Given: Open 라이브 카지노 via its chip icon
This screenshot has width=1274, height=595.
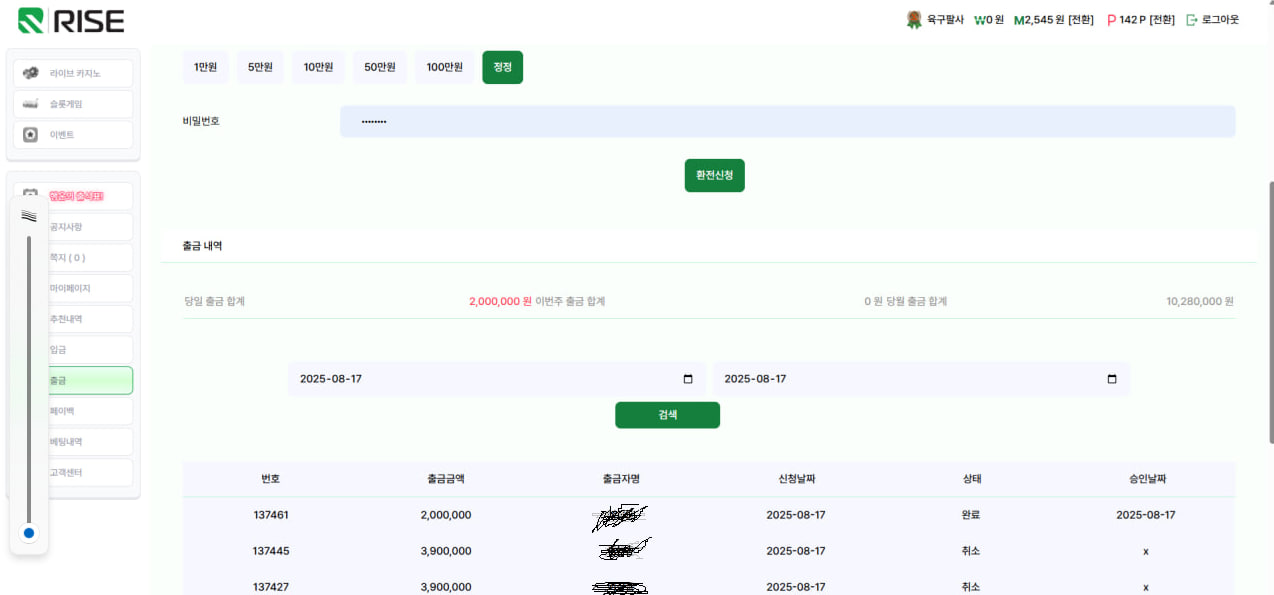Looking at the screenshot, I should (31, 73).
